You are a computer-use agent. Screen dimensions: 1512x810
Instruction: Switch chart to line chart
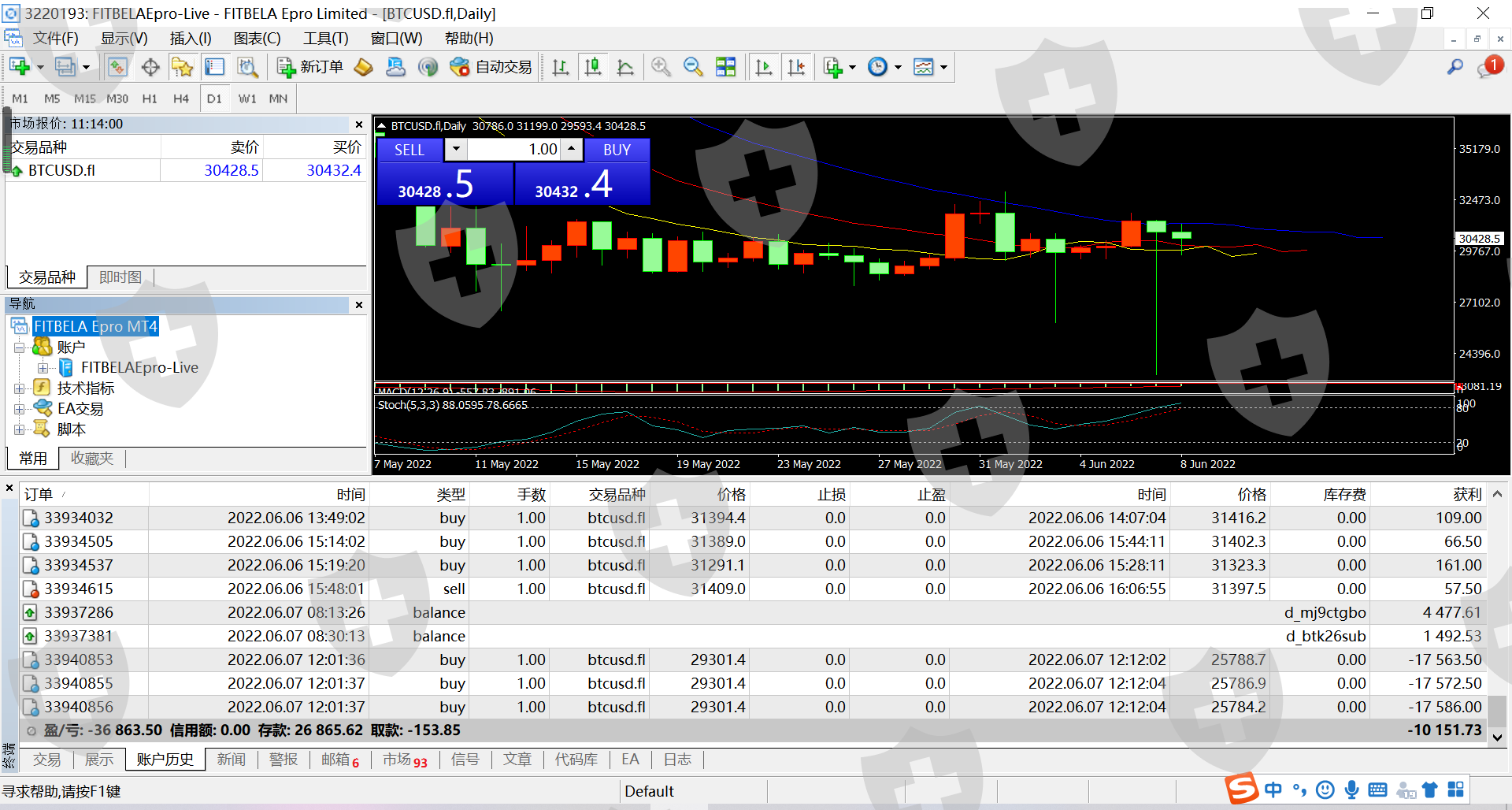coord(625,68)
